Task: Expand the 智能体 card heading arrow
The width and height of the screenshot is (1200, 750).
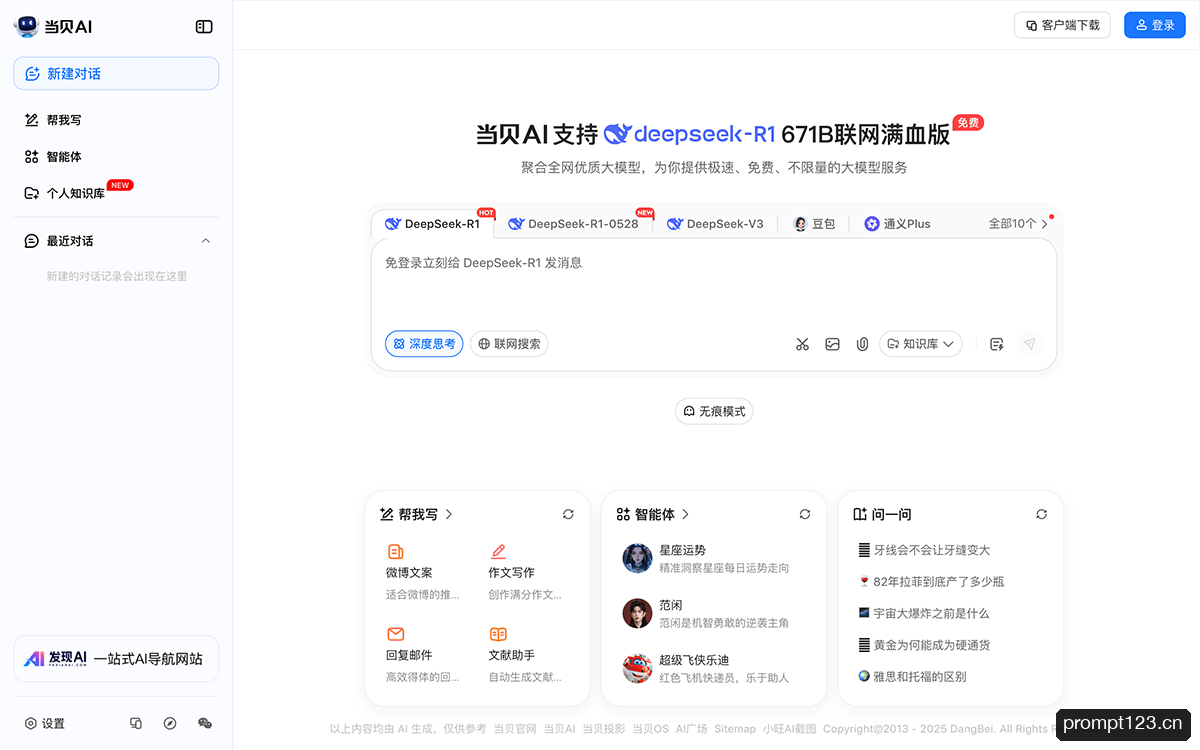Action: tap(686, 514)
